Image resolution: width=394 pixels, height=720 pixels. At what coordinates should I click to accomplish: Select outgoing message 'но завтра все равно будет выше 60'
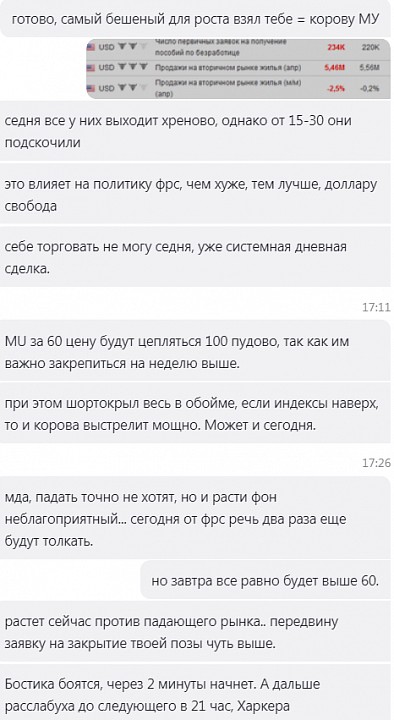267,580
